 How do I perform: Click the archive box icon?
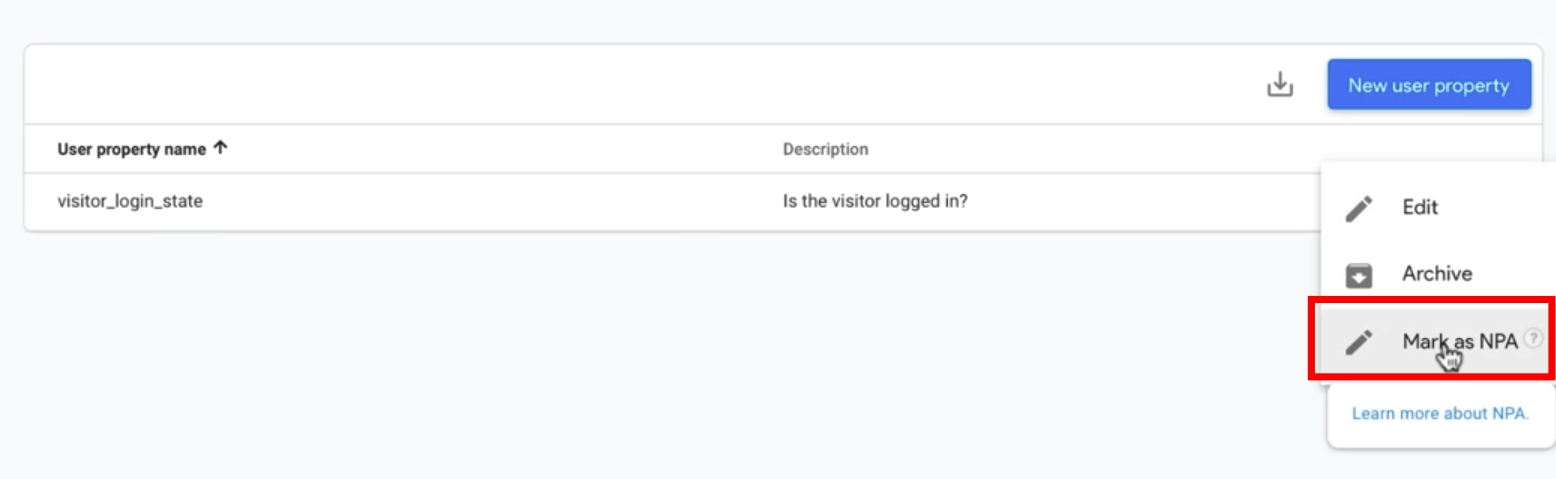[x=1359, y=275]
